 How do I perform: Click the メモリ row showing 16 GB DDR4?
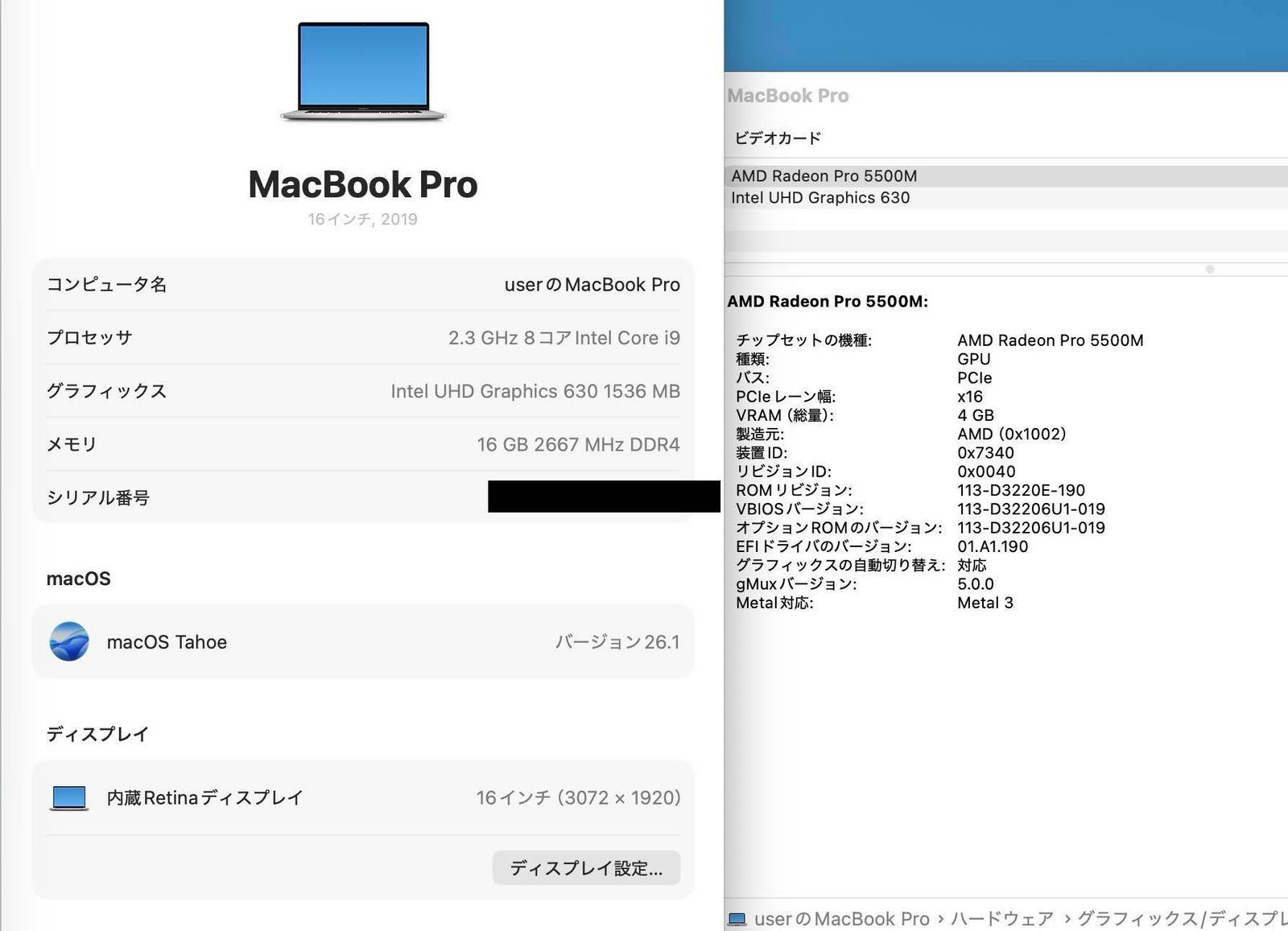[362, 443]
